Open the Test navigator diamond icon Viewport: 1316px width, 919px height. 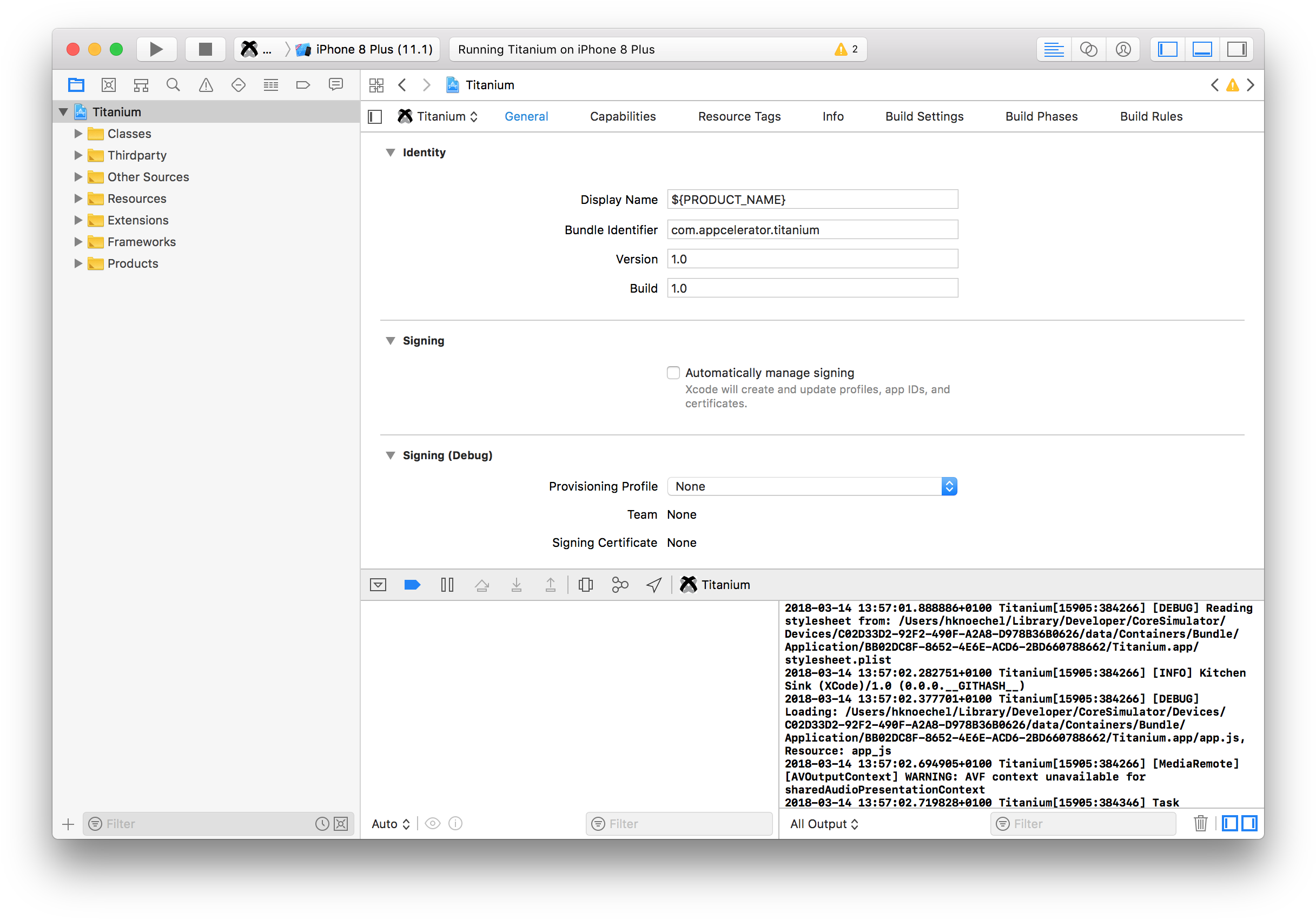click(239, 85)
